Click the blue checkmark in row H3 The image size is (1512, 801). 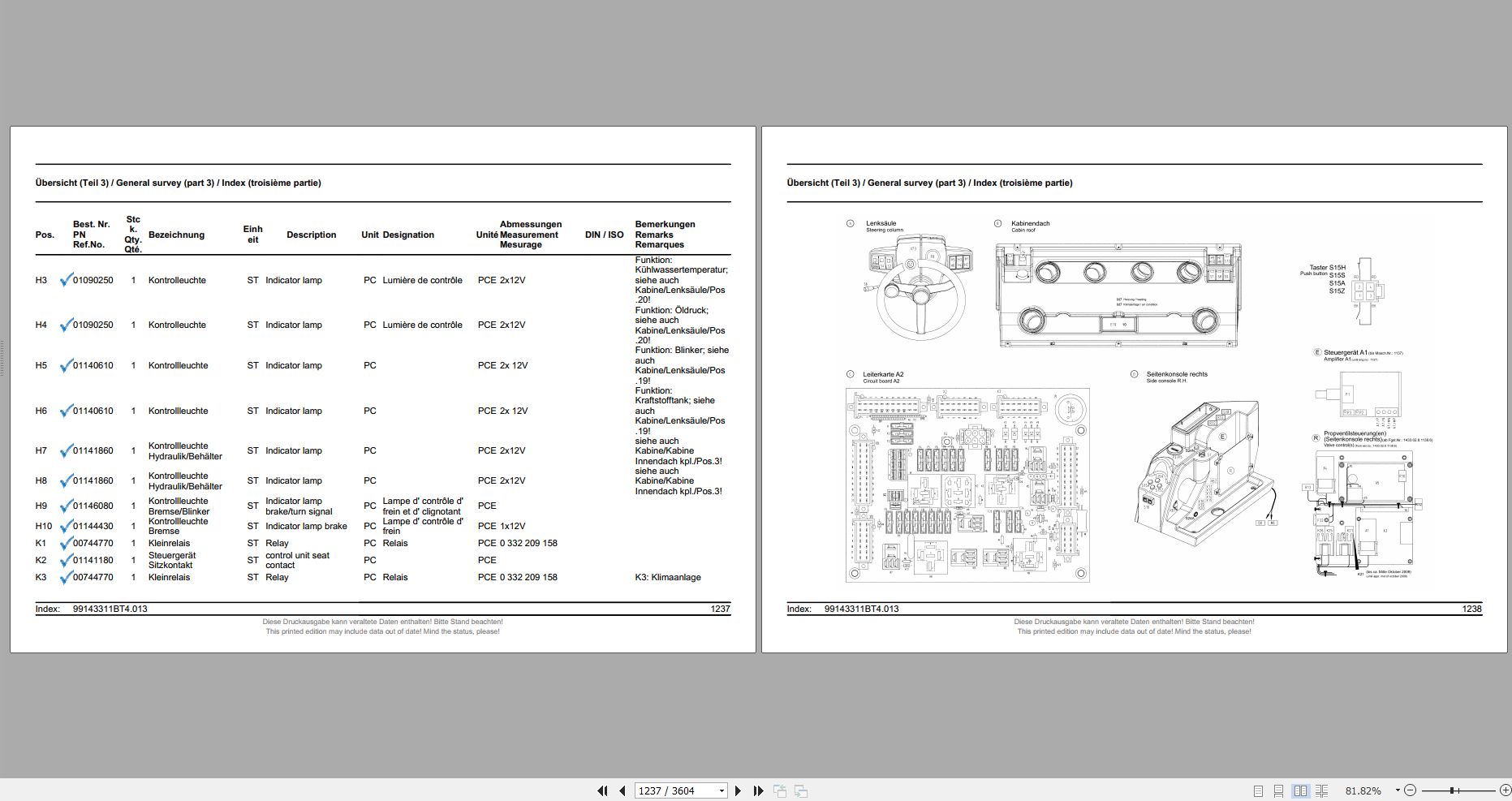pyautogui.click(x=67, y=279)
